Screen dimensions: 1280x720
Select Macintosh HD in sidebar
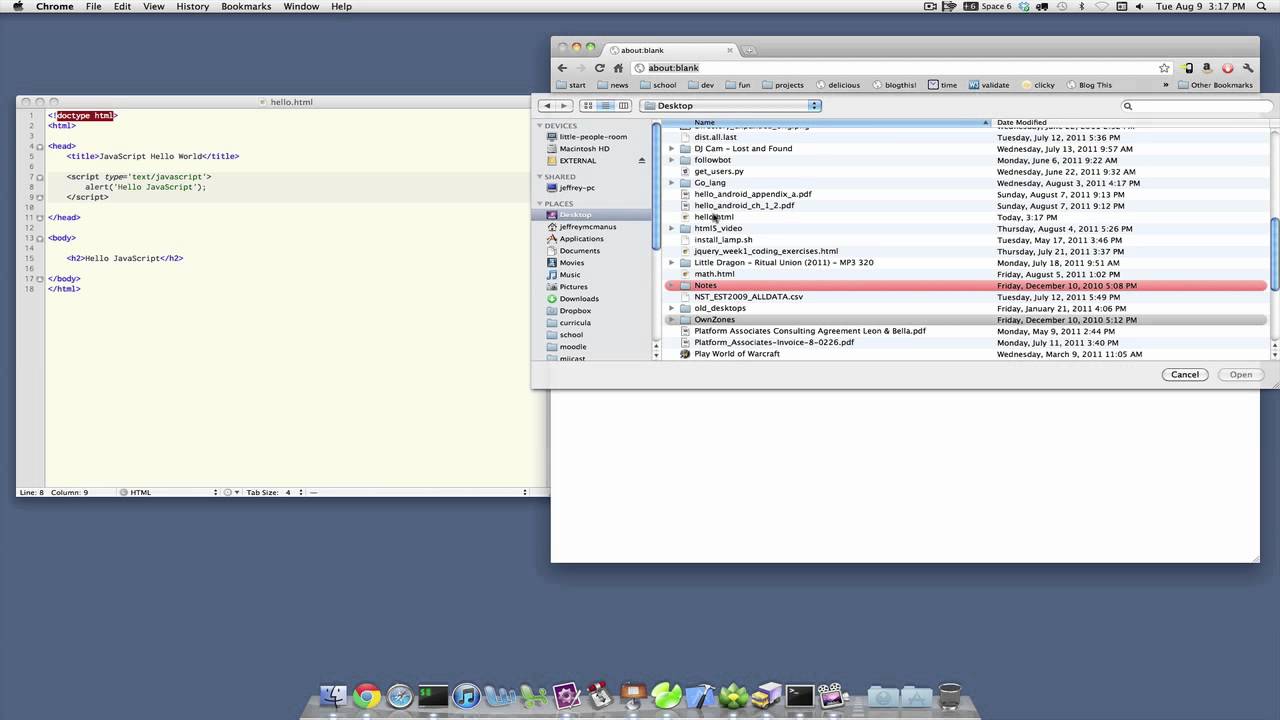click(584, 149)
